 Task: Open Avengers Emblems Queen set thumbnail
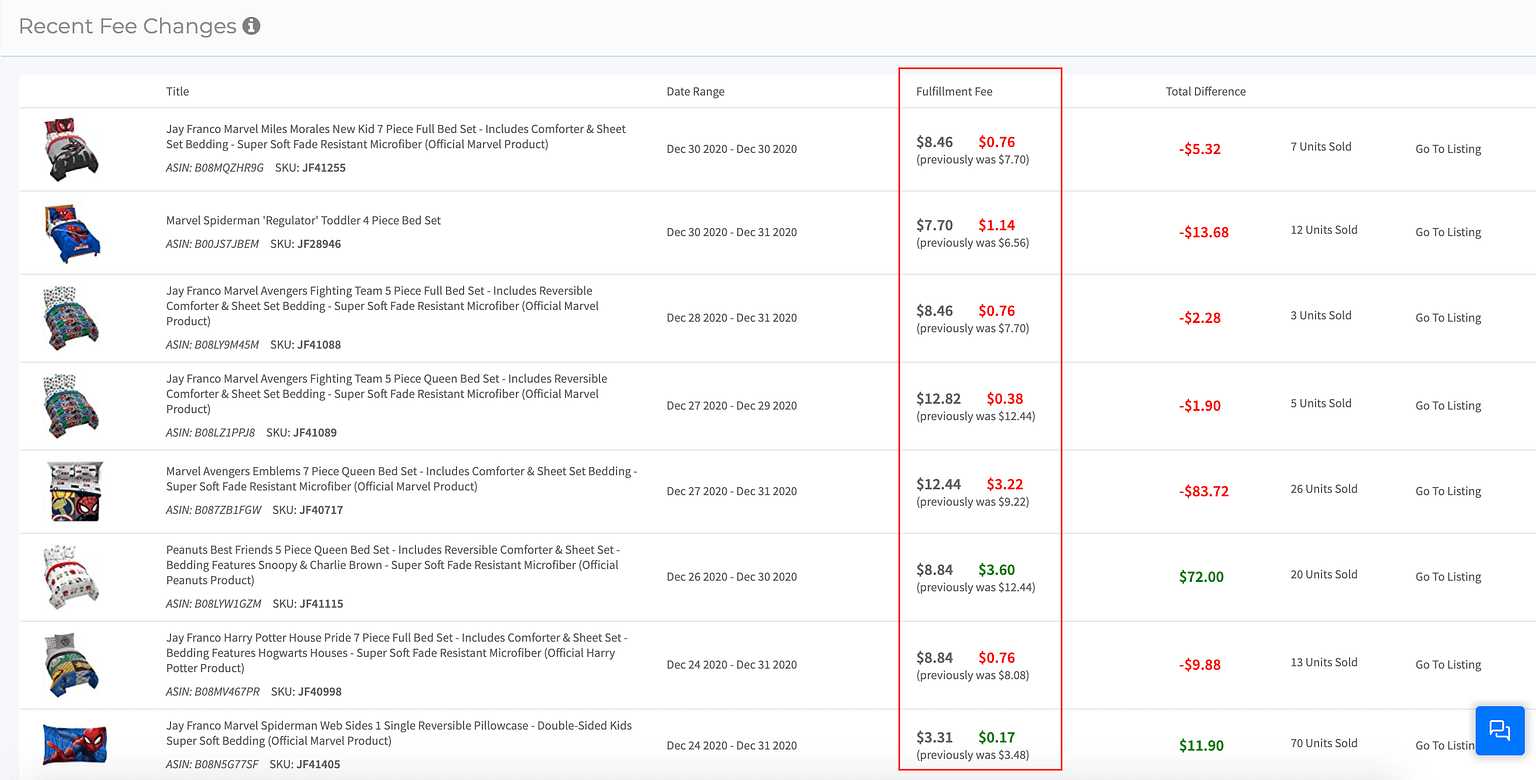[75, 491]
